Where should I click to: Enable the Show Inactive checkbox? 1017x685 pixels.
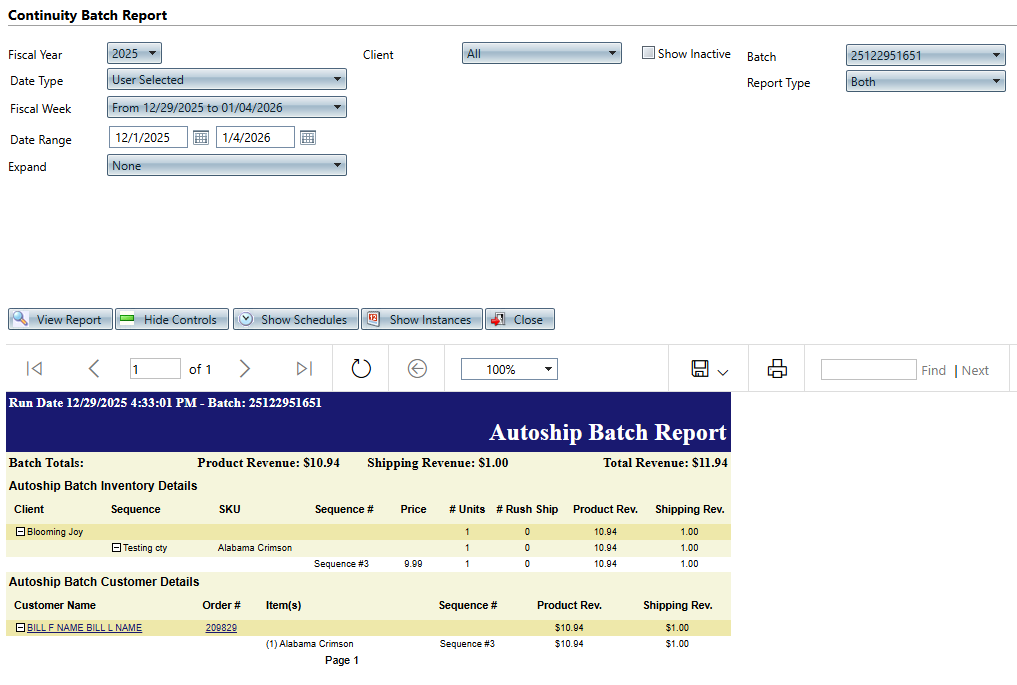(x=648, y=54)
